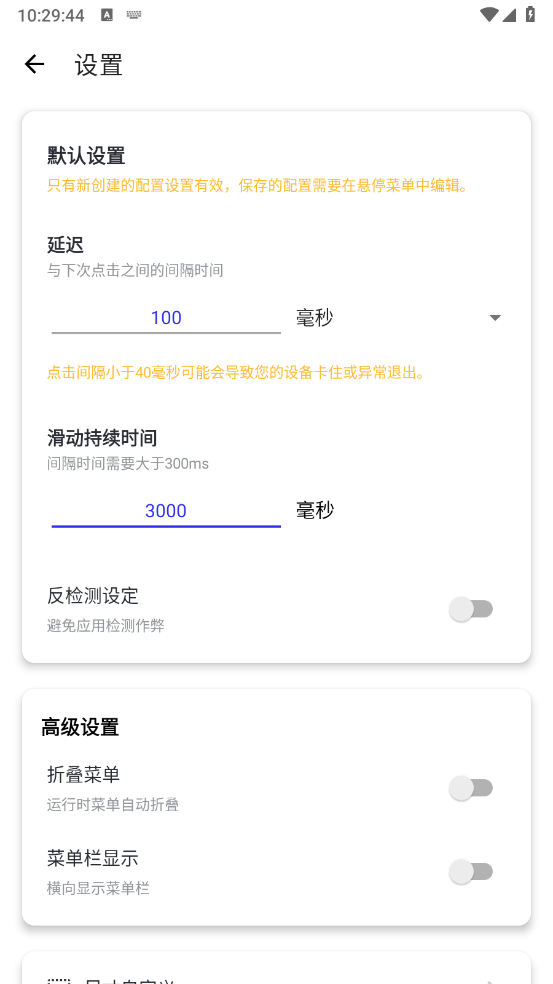Viewport: 553px width, 984px height.
Task: Tap the battery icon in status bar
Action: (x=530, y=14)
